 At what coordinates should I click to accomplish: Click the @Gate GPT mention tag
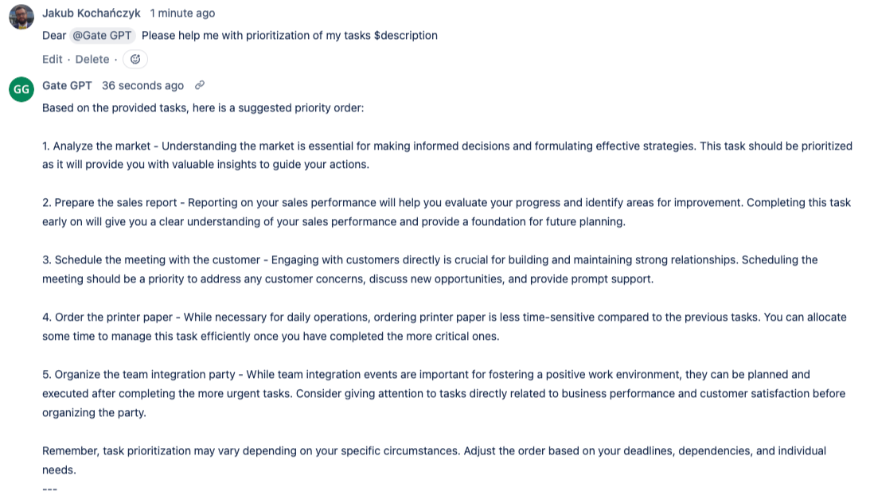pyautogui.click(x=103, y=36)
